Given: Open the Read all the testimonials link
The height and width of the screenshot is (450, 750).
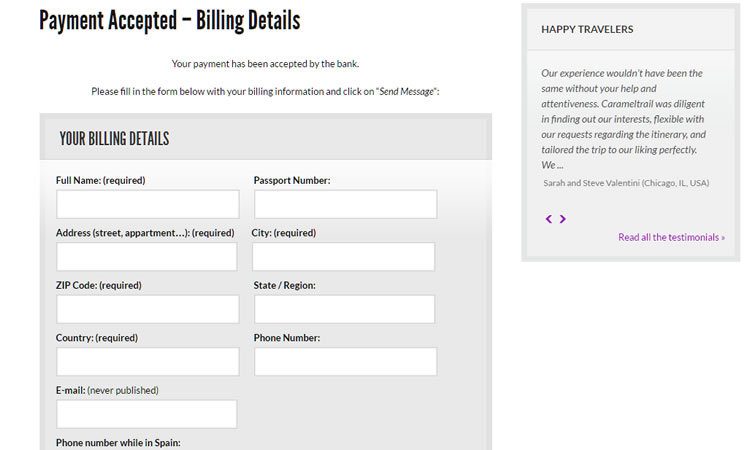Looking at the screenshot, I should click(x=672, y=237).
